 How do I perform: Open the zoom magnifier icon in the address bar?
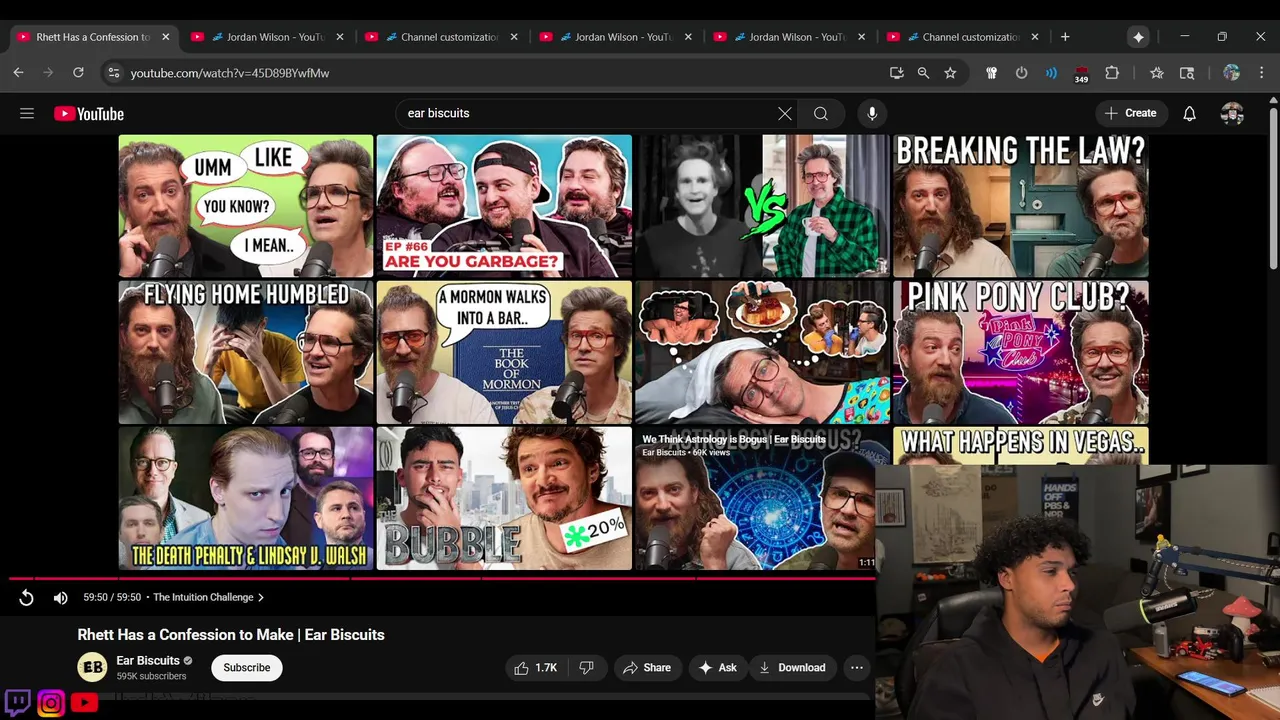click(x=923, y=73)
